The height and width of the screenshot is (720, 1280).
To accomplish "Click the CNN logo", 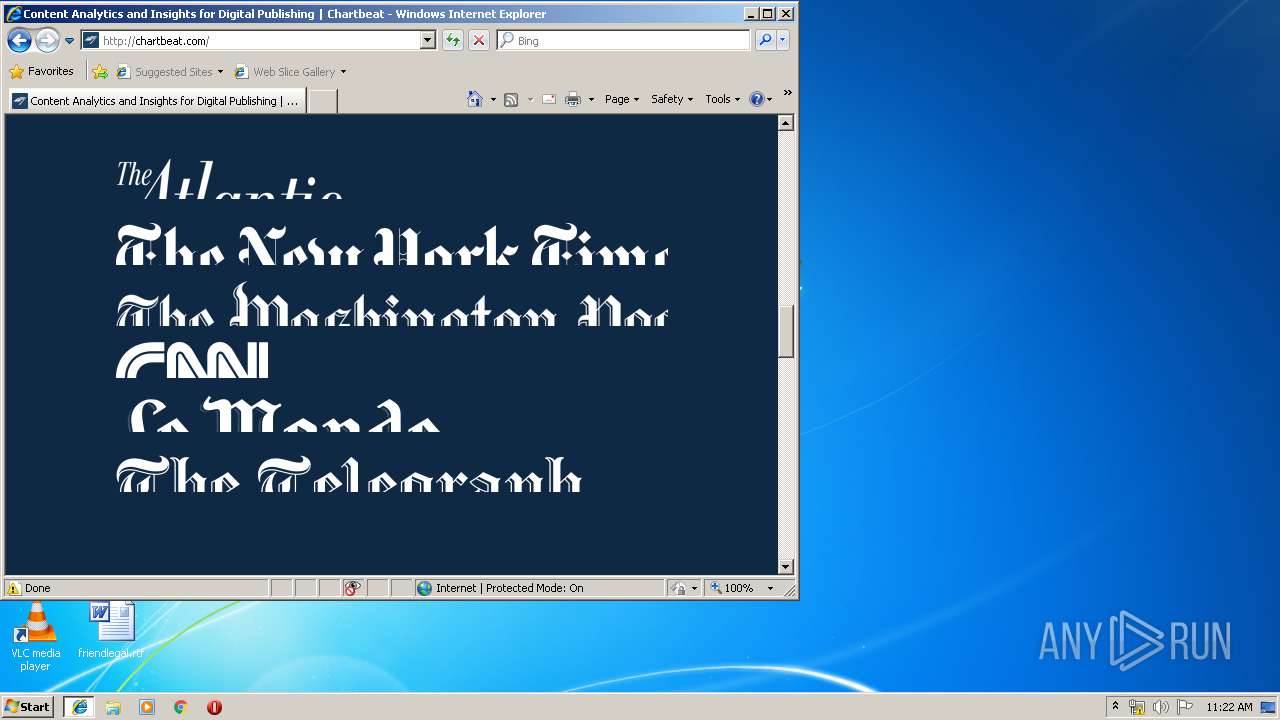I will coord(193,361).
